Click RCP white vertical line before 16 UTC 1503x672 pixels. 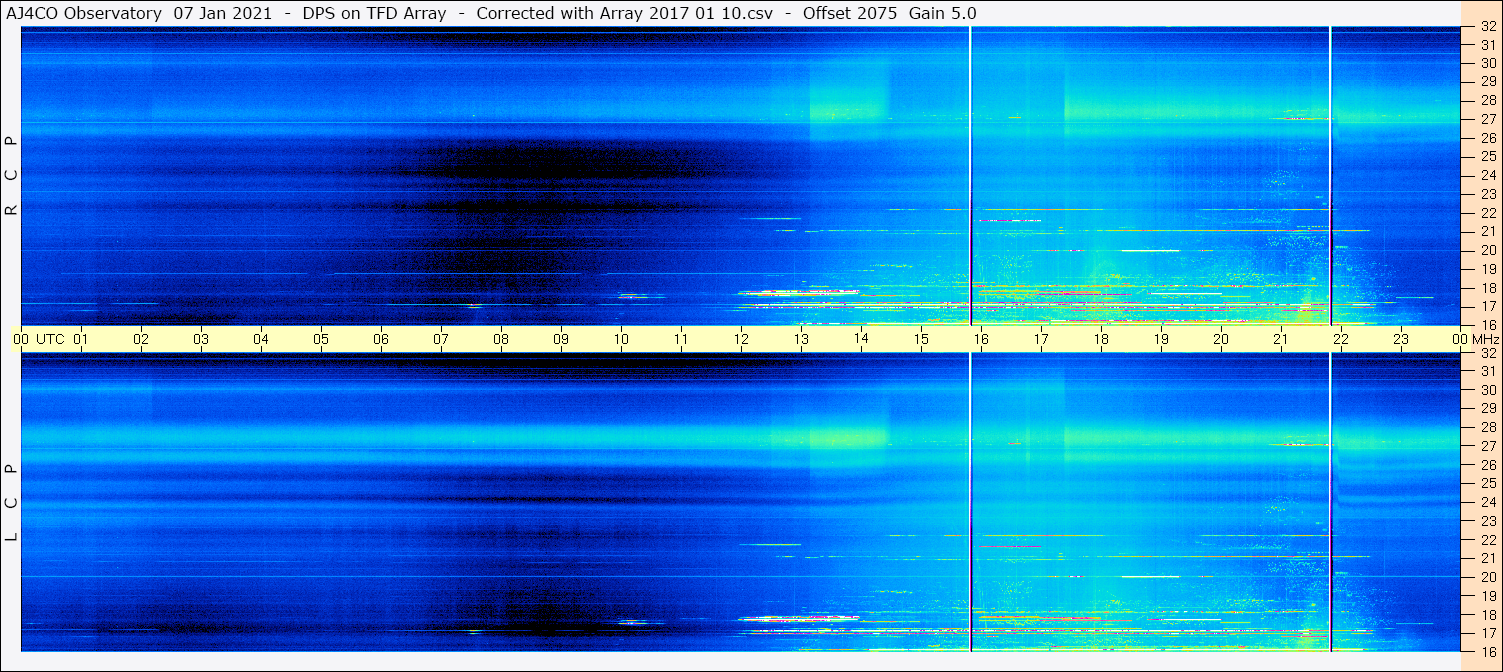pos(971,176)
